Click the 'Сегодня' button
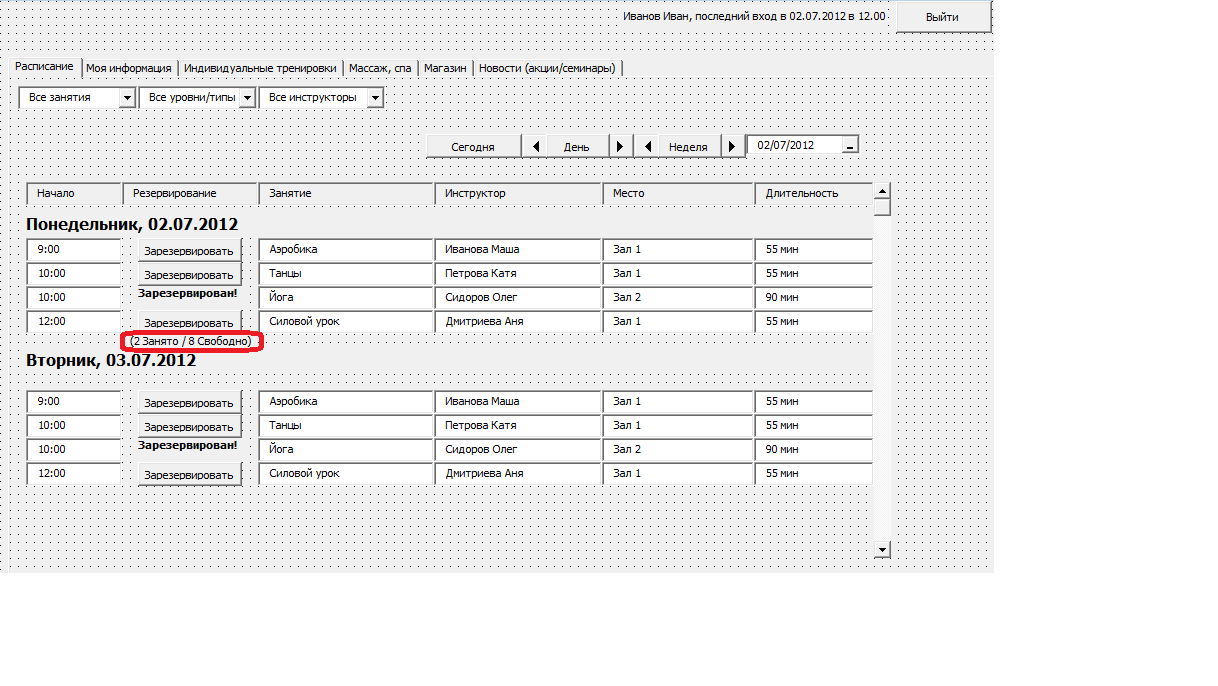Viewport: 1218px width, 686px height. click(x=473, y=146)
